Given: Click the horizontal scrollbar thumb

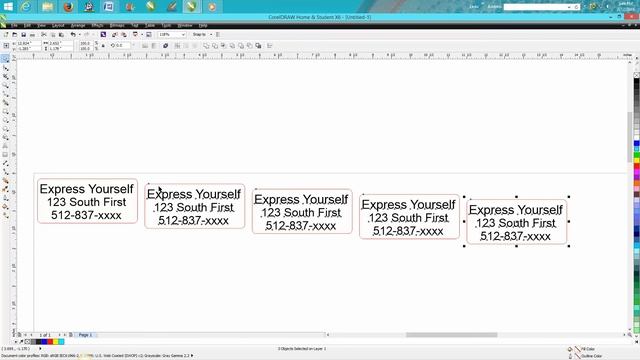Looking at the screenshot, I should click(451, 335).
